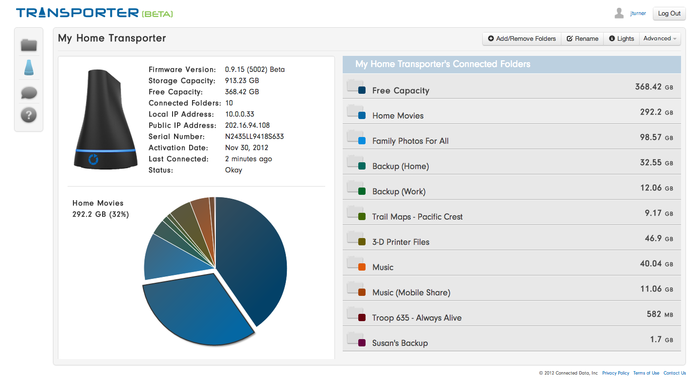The height and width of the screenshot is (377, 700).
Task: Click the My Home Transporter page title
Action: pyautogui.click(x=112, y=38)
